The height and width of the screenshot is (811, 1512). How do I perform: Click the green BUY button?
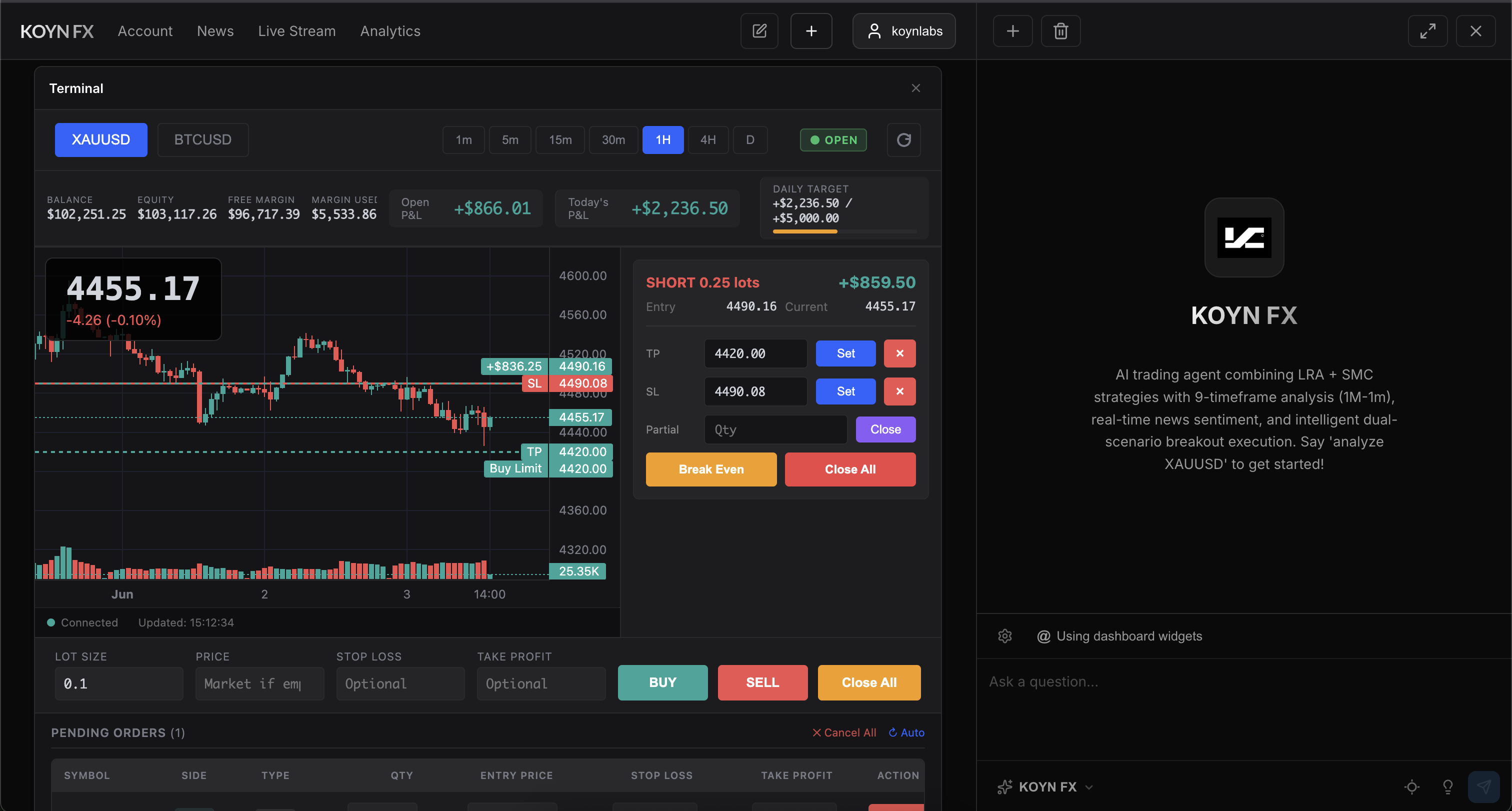click(x=662, y=682)
